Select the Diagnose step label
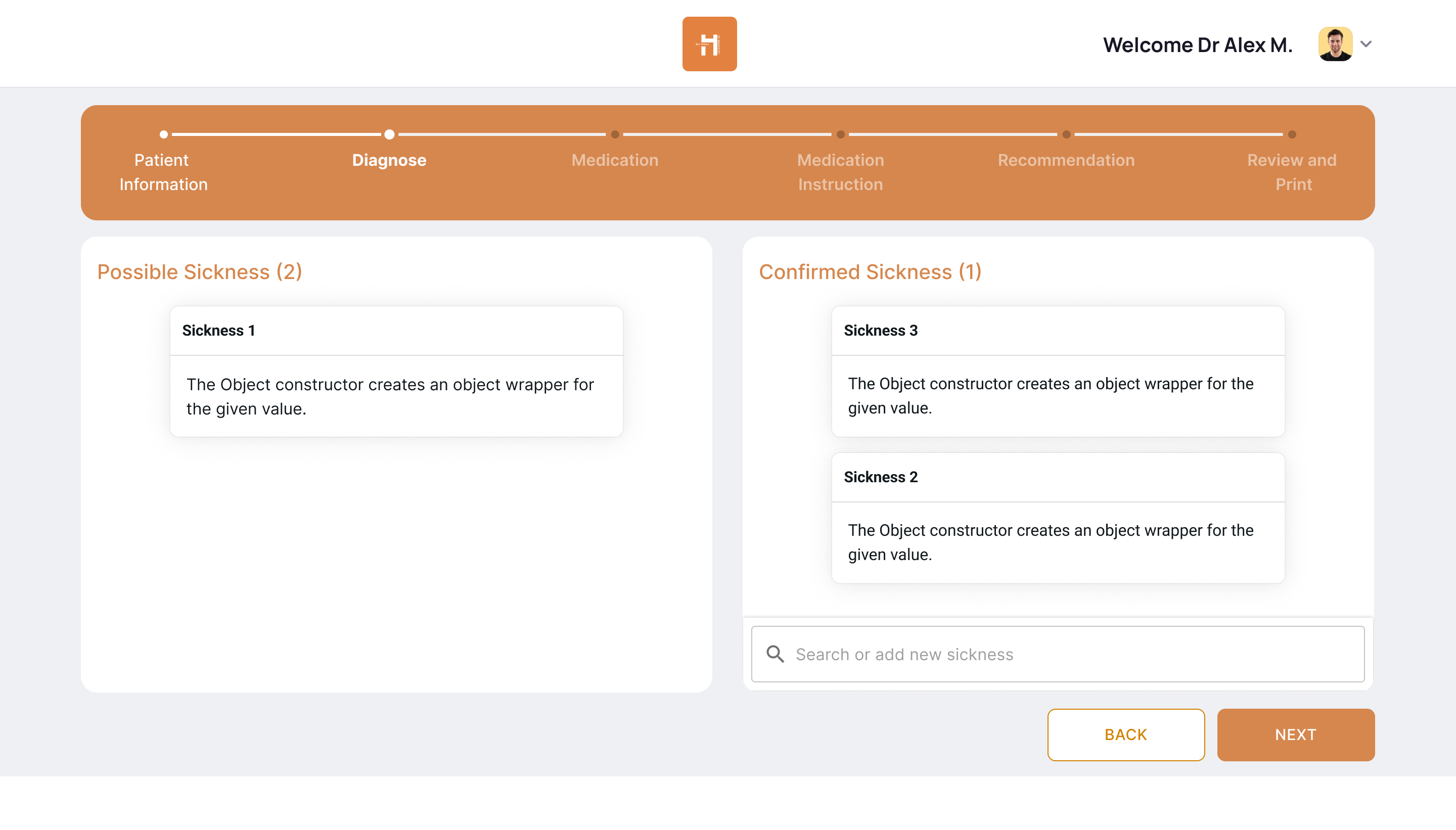 389,160
